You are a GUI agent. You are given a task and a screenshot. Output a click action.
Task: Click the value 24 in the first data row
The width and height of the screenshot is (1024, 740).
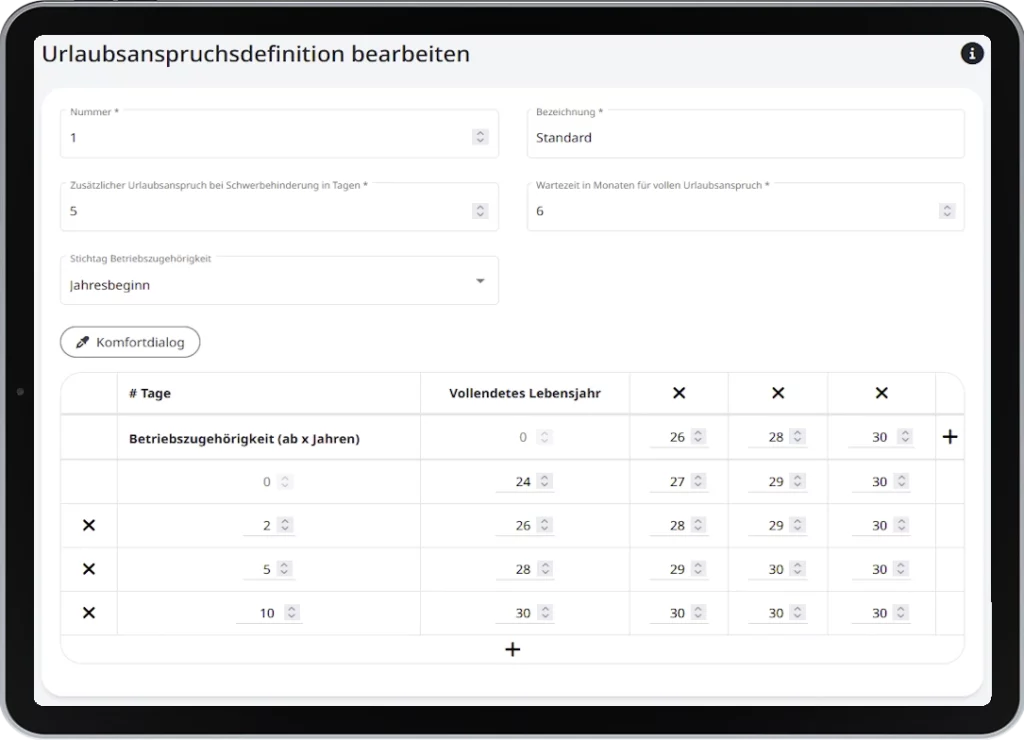(x=522, y=482)
